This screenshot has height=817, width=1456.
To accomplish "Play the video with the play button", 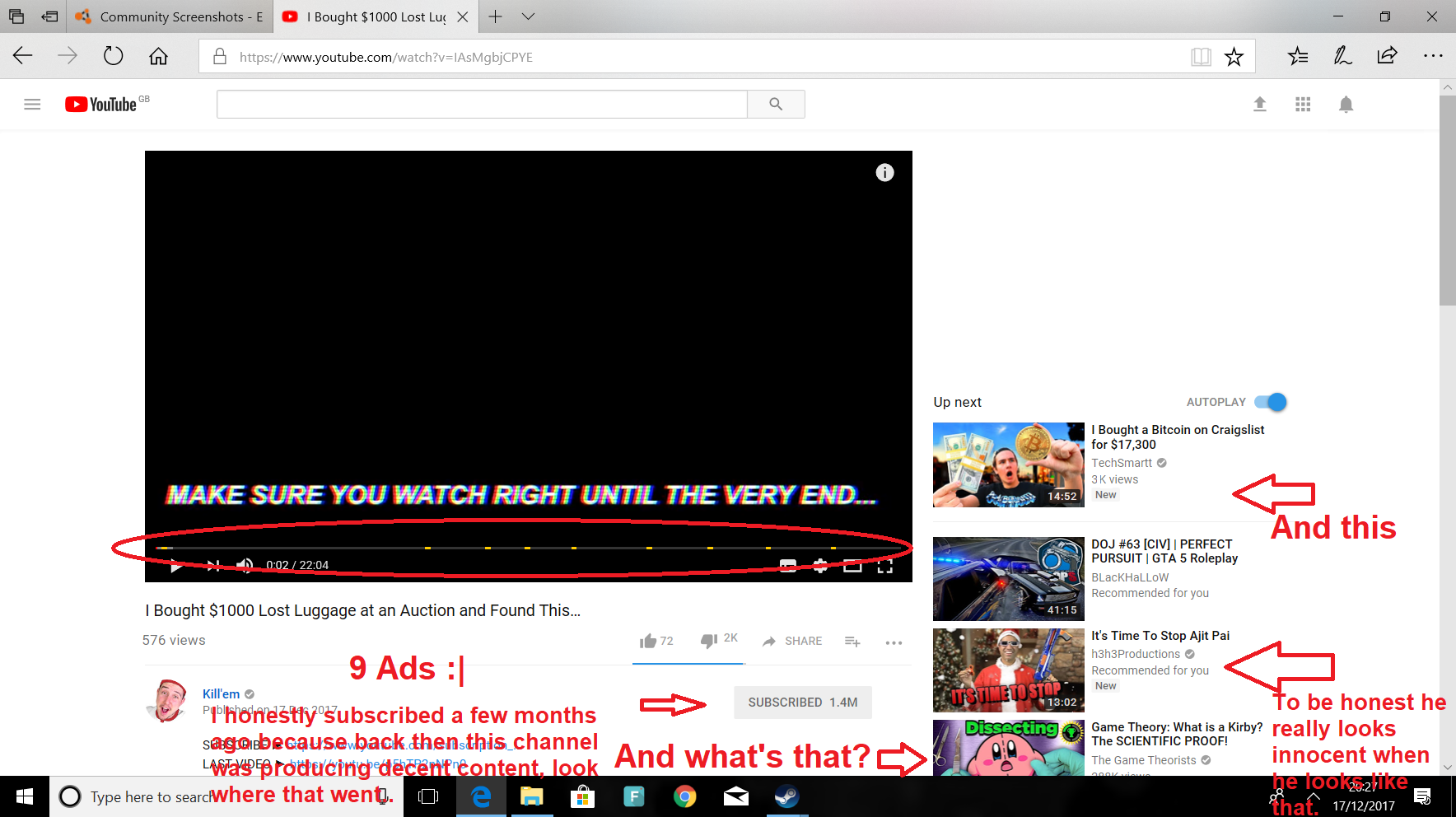I will tap(175, 565).
